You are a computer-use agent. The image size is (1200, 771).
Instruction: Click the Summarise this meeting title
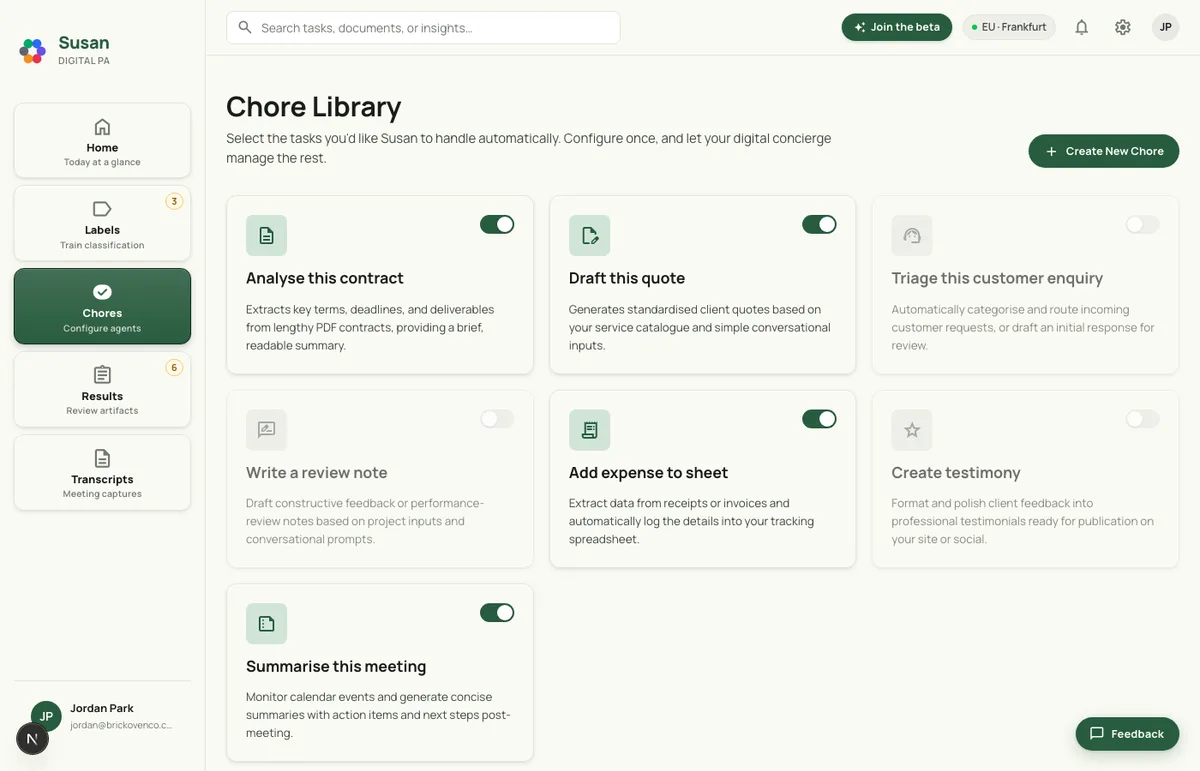click(x=336, y=666)
